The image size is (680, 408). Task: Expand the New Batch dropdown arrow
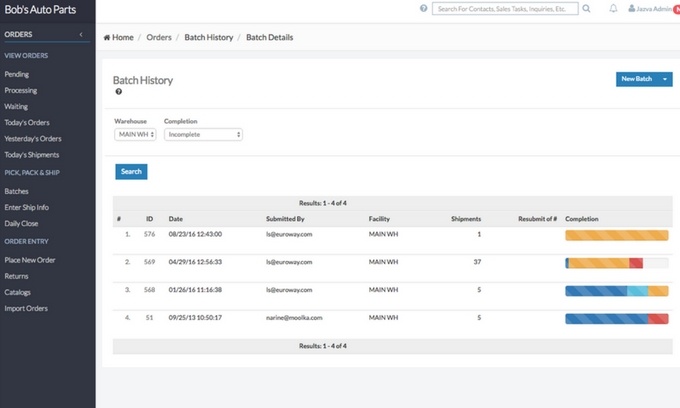point(665,79)
